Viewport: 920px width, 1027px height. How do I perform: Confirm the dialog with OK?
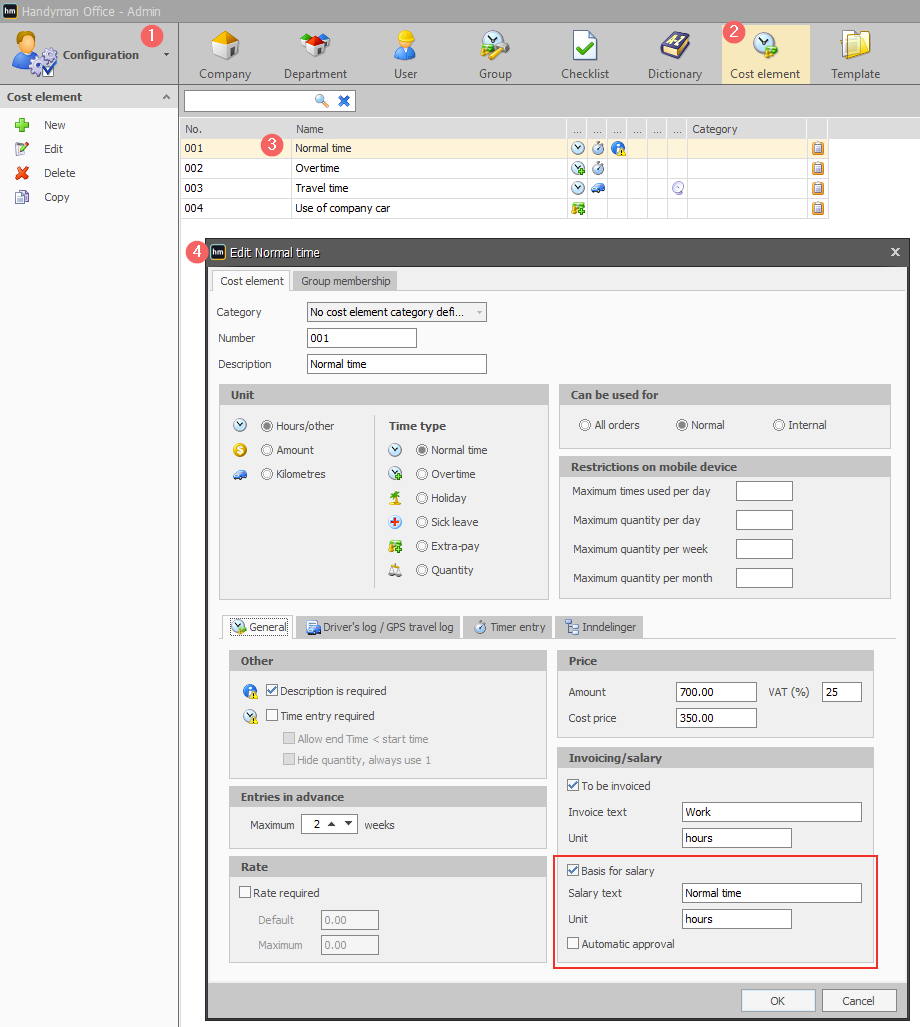tap(778, 1001)
